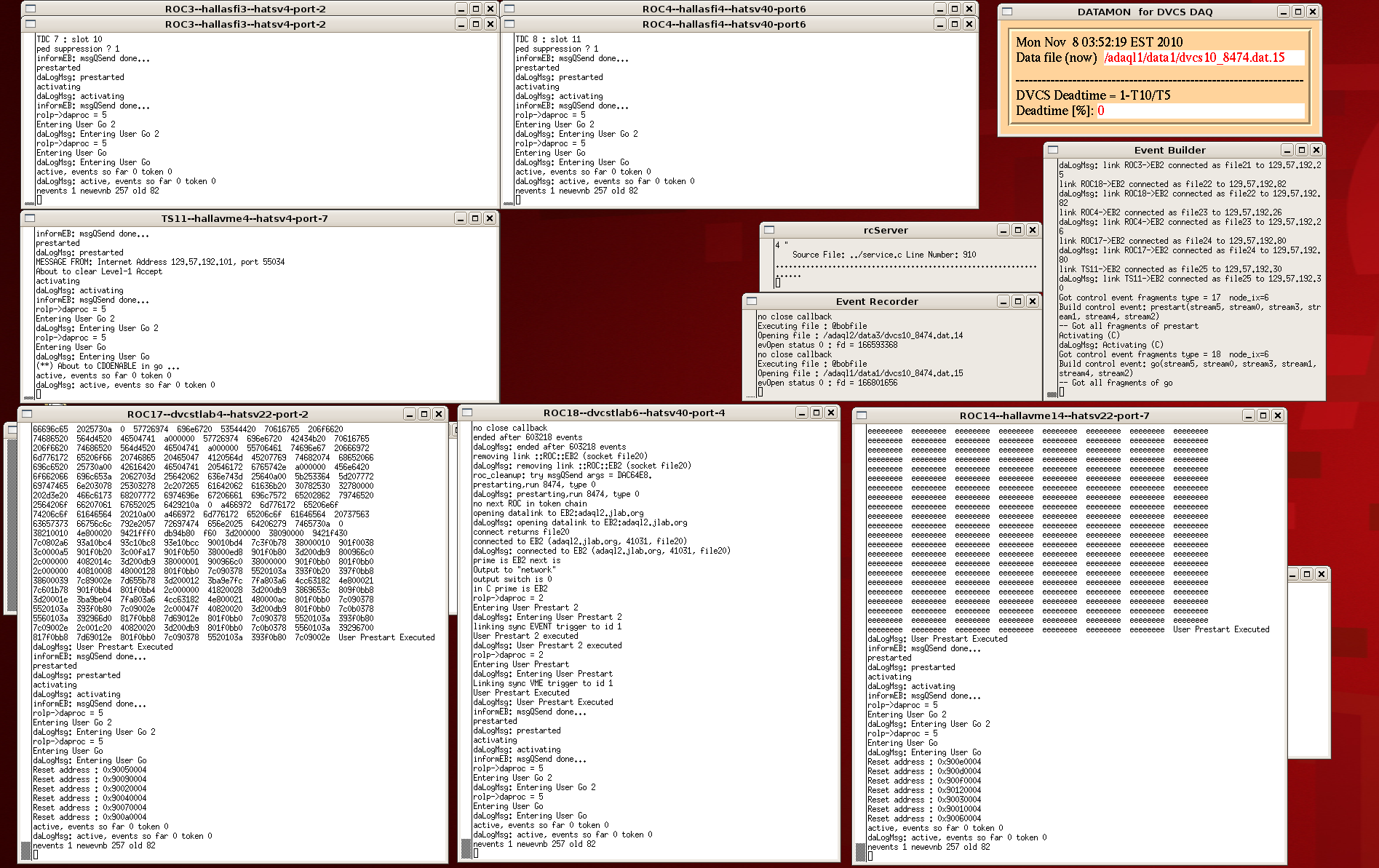This screenshot has width=1379, height=868.
Task: Open window menu icon of ROC17--dvcstlab4 window
Action: click(27, 414)
